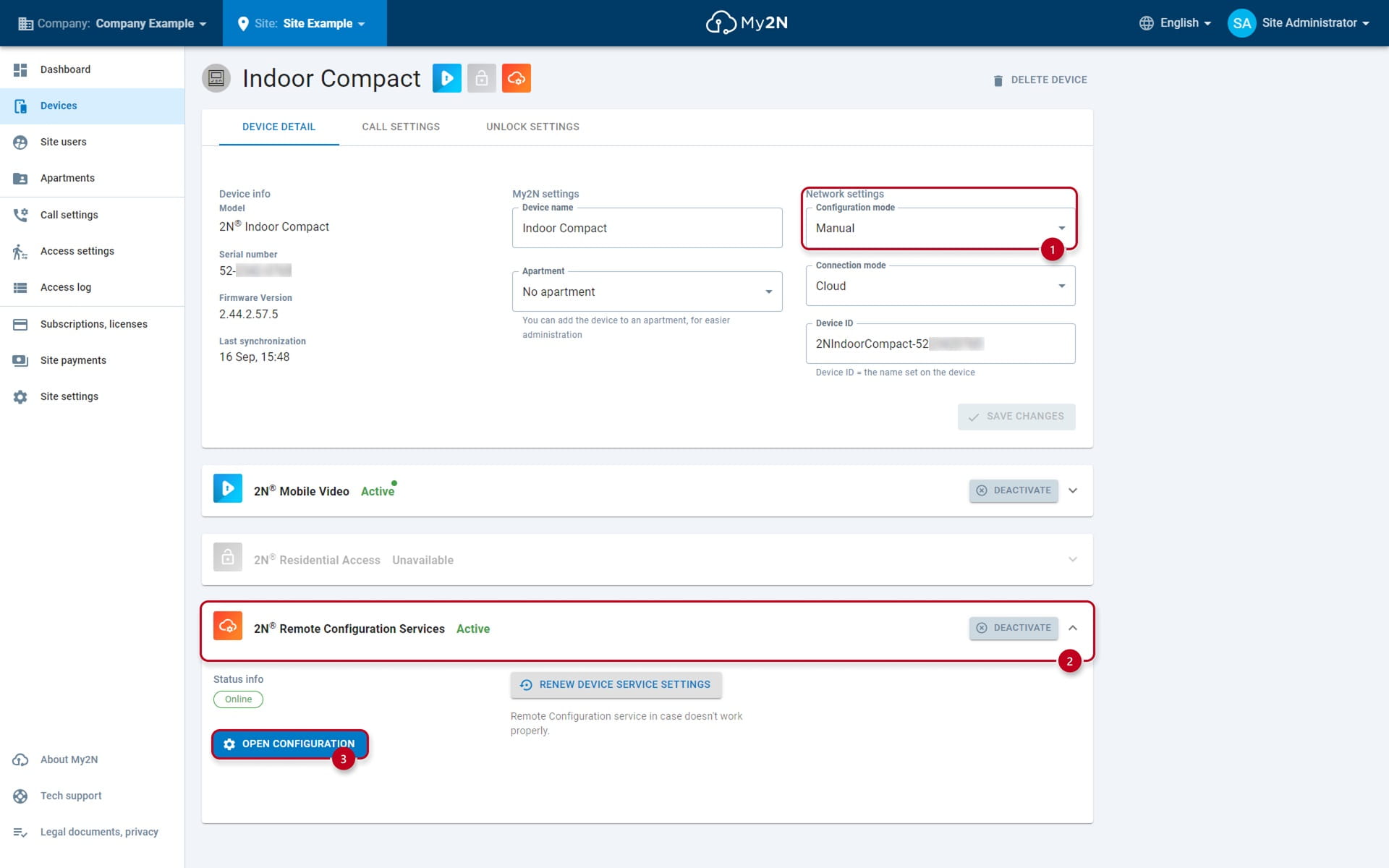The width and height of the screenshot is (1389, 868).
Task: Click Renew Device Service Settings
Action: pos(616,685)
